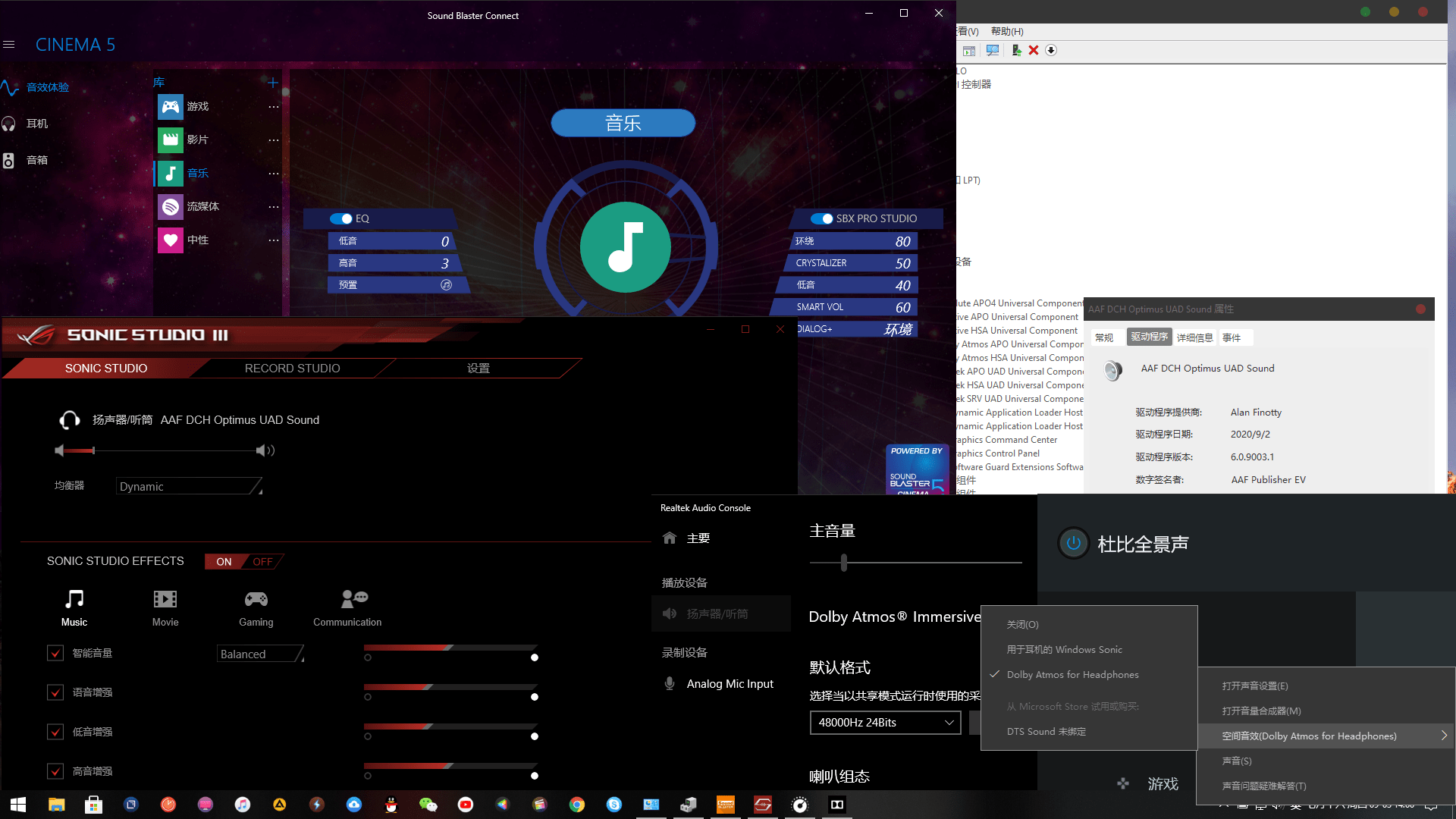The width and height of the screenshot is (1456, 819).
Task: Uncheck the 智能音量 checkbox
Action: 55,653
